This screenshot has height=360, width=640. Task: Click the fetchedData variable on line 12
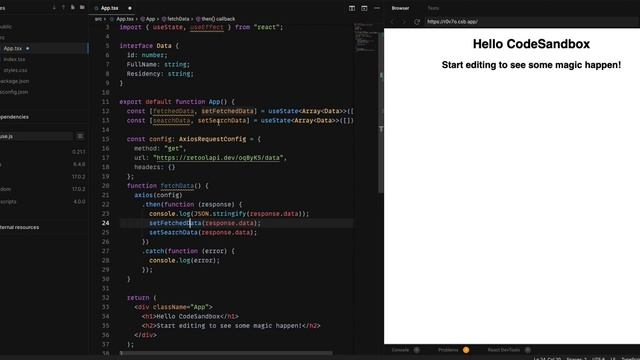pos(173,111)
